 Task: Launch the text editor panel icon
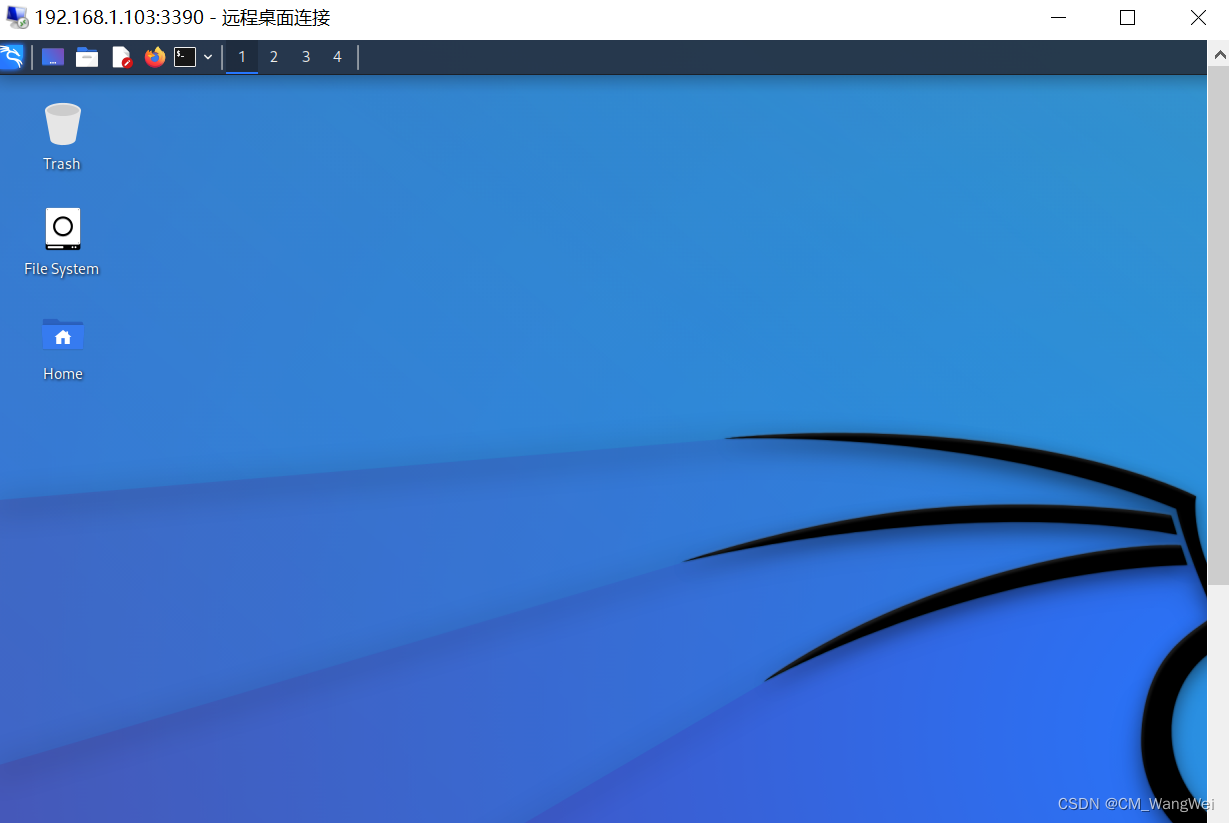(121, 57)
